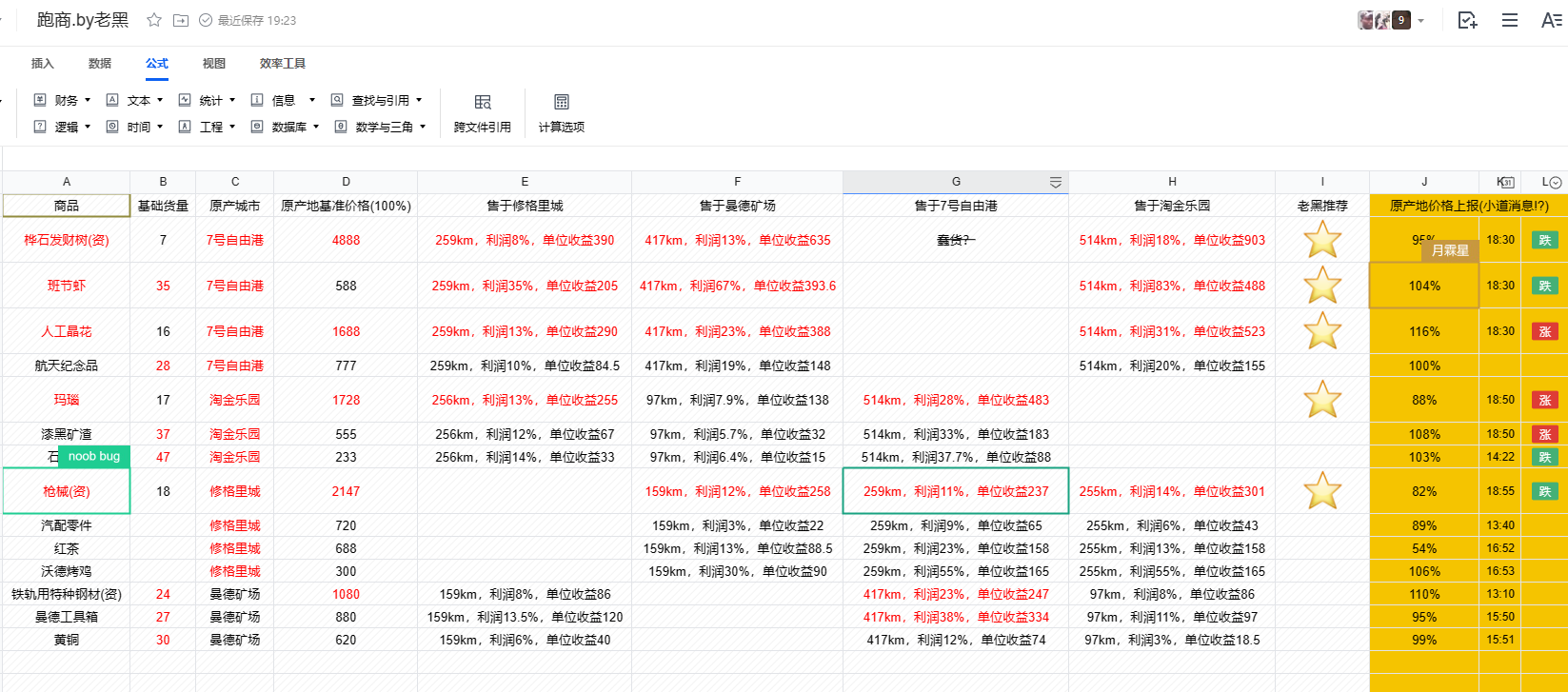
Task: Switch to the 视图 tab
Action: coord(214,64)
